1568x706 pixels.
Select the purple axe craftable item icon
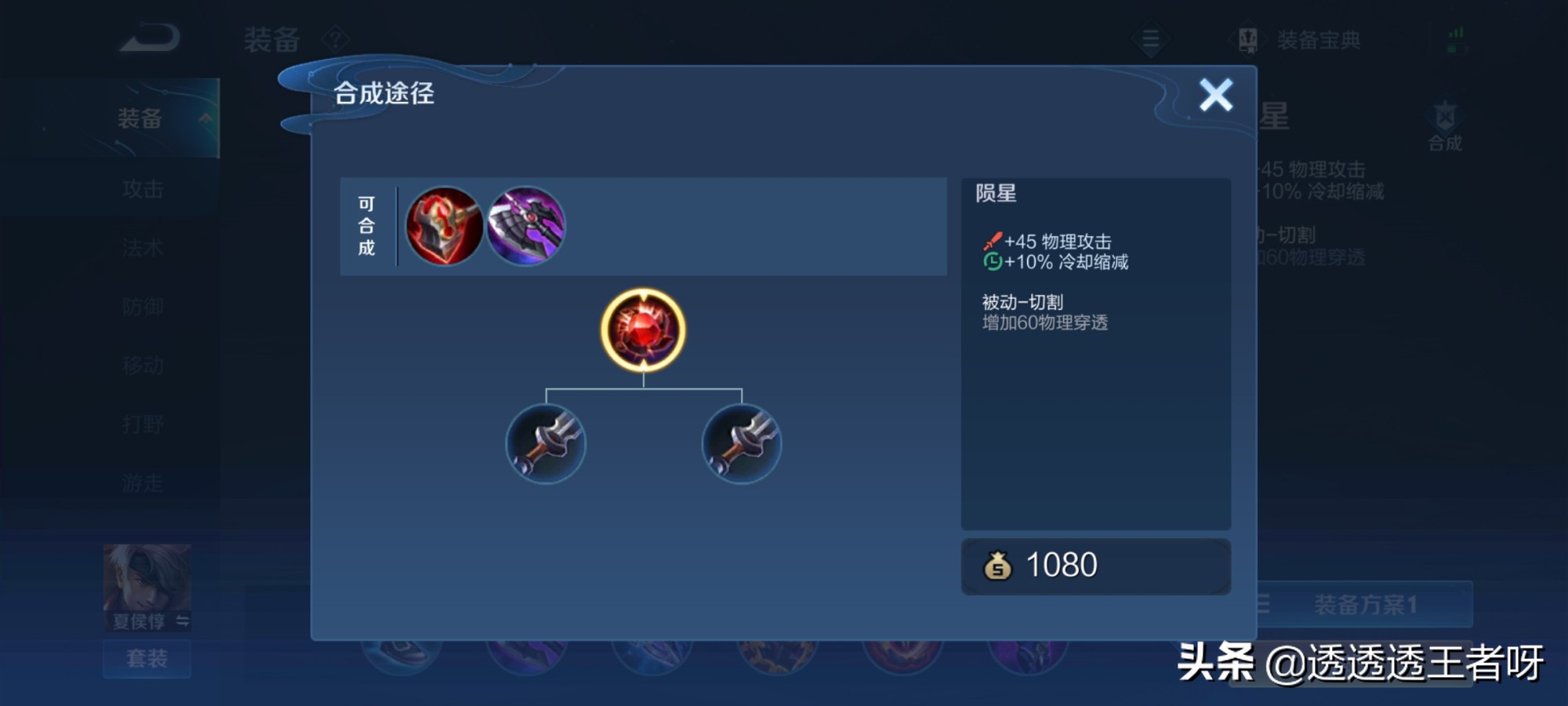coord(526,226)
